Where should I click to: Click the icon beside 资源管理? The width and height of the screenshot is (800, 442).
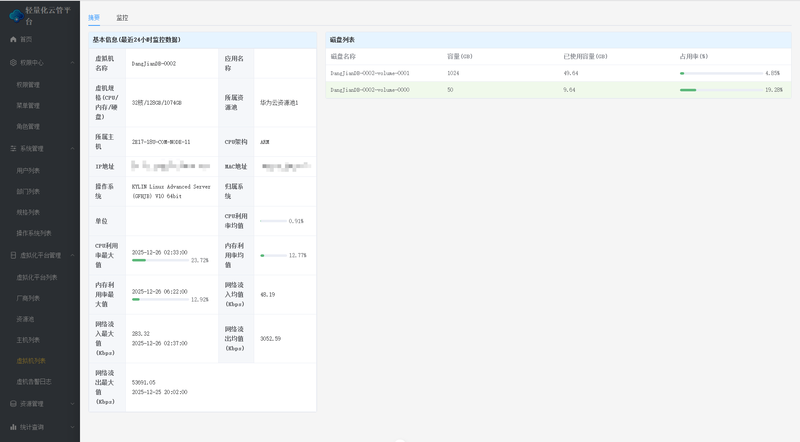(13, 404)
